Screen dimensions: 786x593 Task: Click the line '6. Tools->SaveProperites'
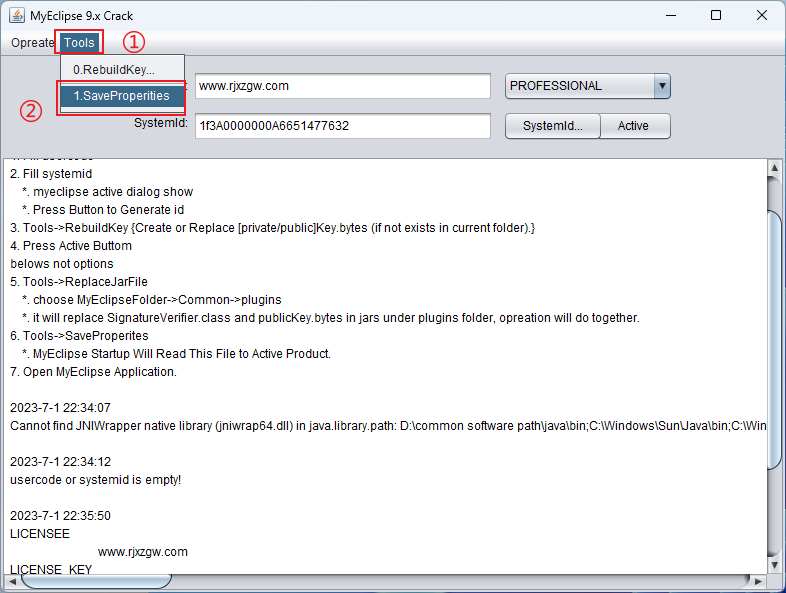click(79, 336)
